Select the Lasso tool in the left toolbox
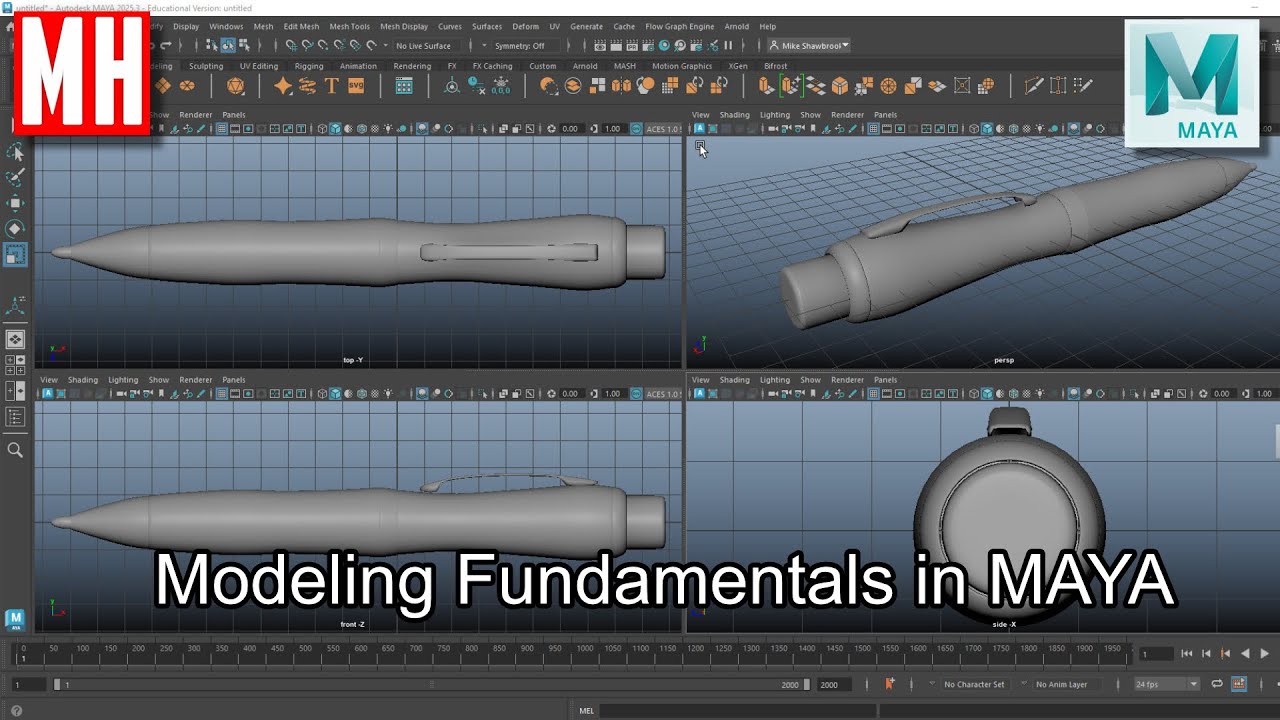The height and width of the screenshot is (720, 1280). [x=16, y=152]
